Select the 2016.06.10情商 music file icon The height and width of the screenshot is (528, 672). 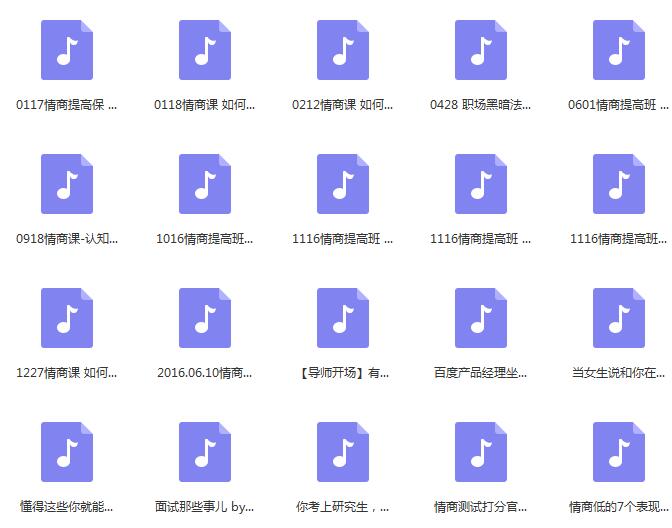point(205,318)
